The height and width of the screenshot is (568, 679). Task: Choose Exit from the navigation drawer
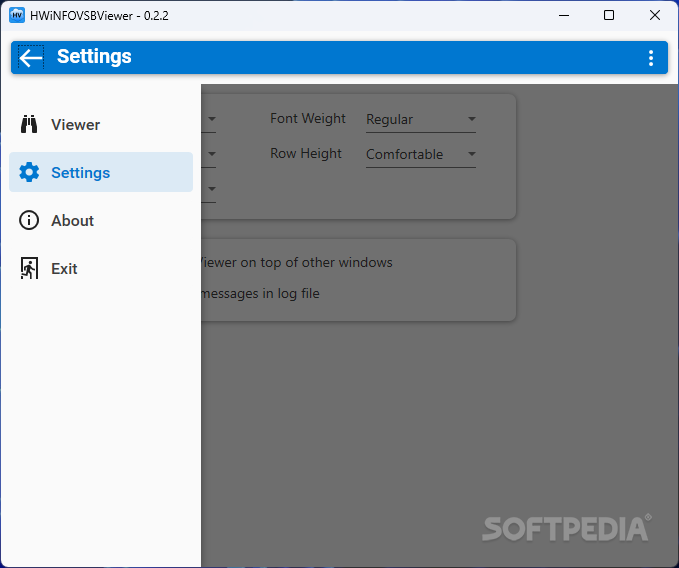click(100, 268)
